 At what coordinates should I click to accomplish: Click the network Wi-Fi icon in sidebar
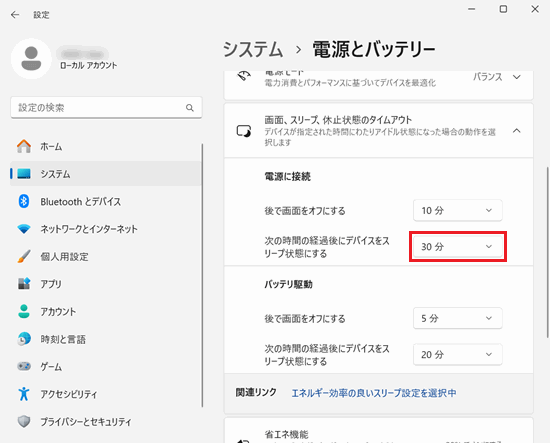coord(24,229)
